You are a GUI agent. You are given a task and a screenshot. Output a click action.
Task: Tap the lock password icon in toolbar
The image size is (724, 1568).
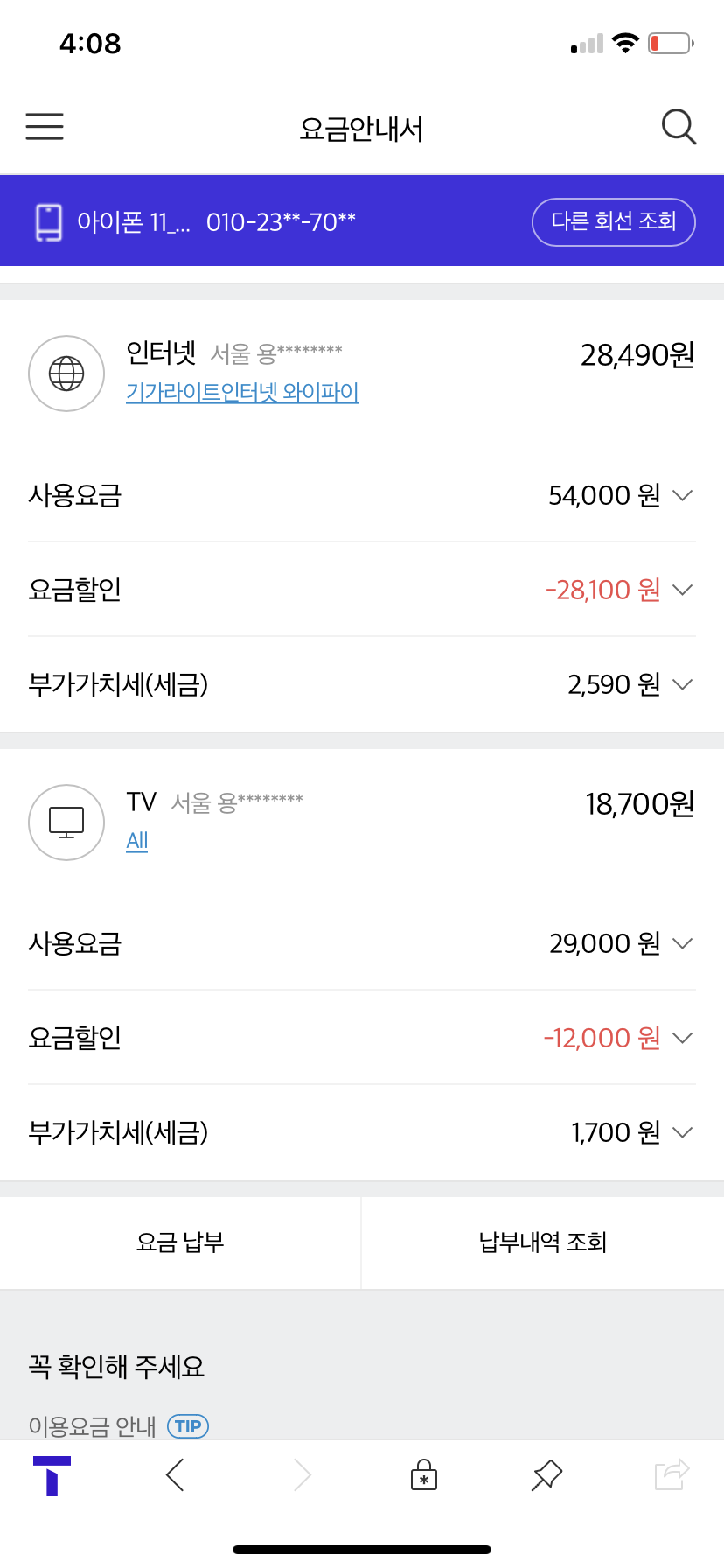(x=424, y=1475)
